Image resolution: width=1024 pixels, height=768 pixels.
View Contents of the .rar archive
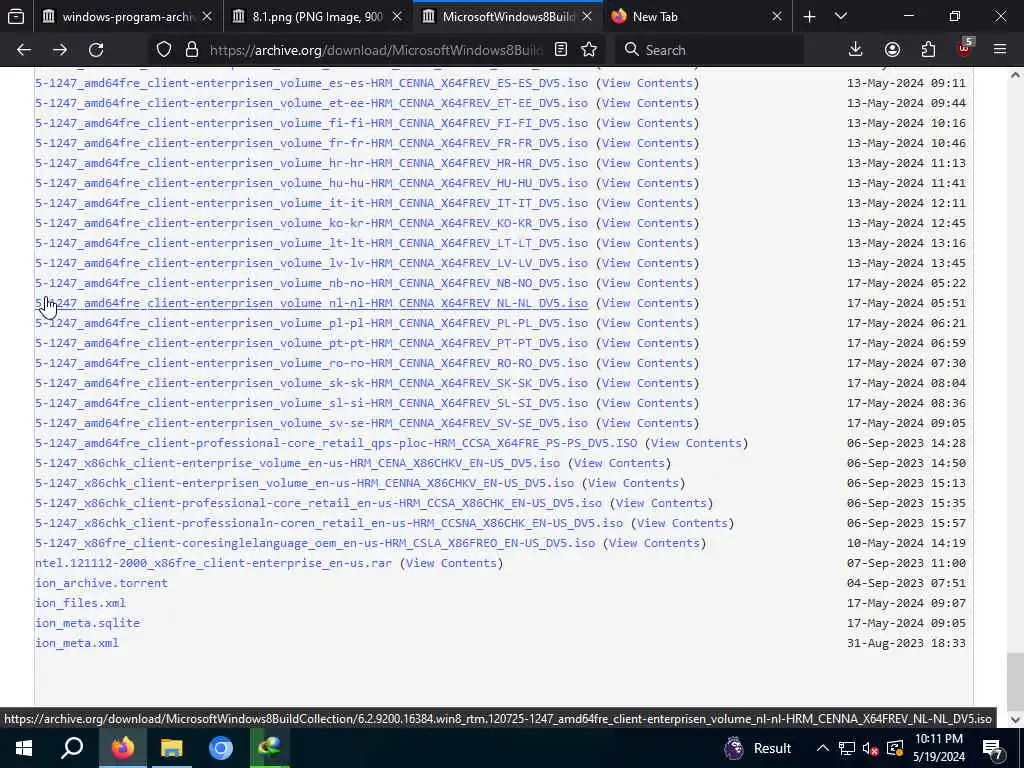451,563
